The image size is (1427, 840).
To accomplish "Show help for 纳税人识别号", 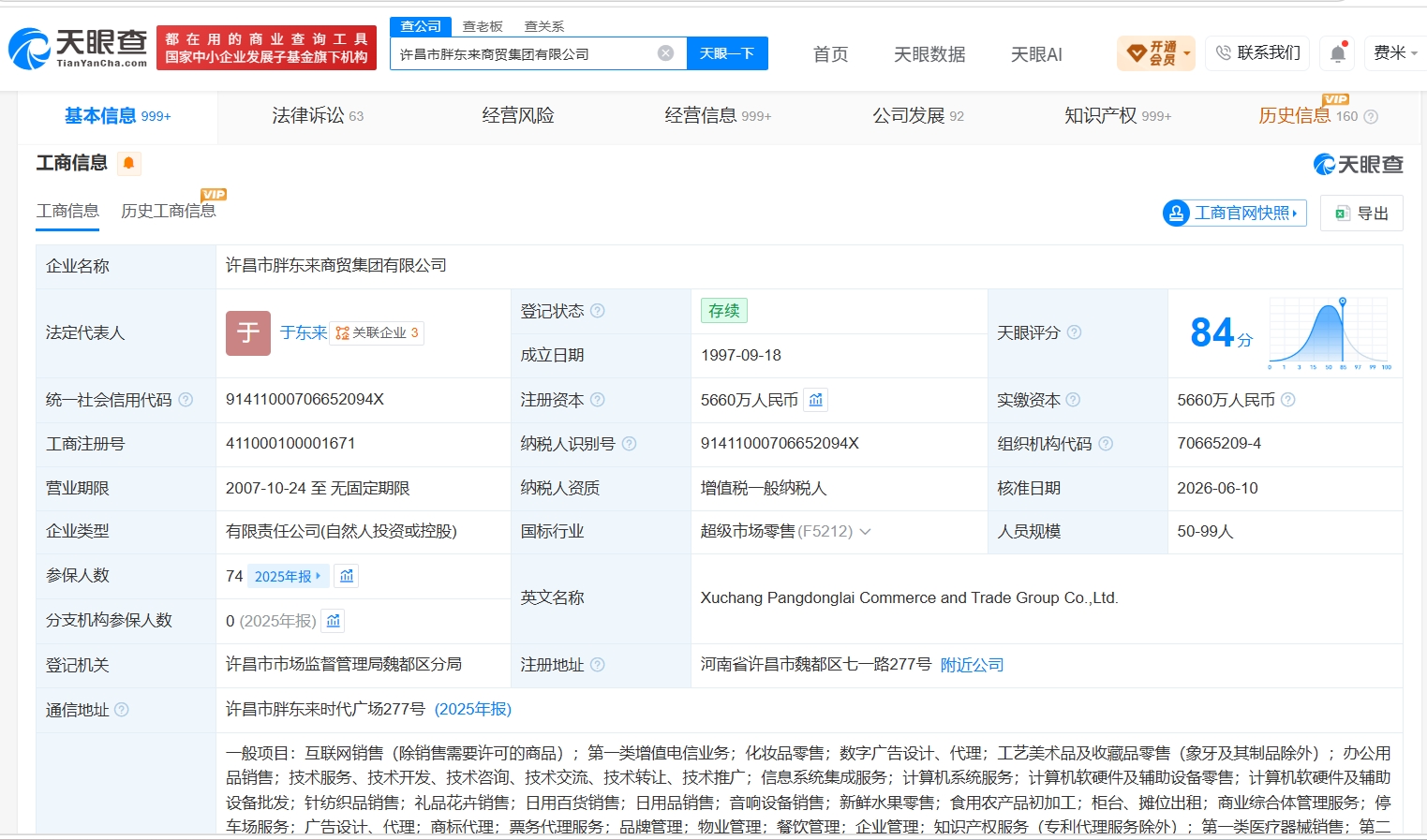I will point(630,444).
